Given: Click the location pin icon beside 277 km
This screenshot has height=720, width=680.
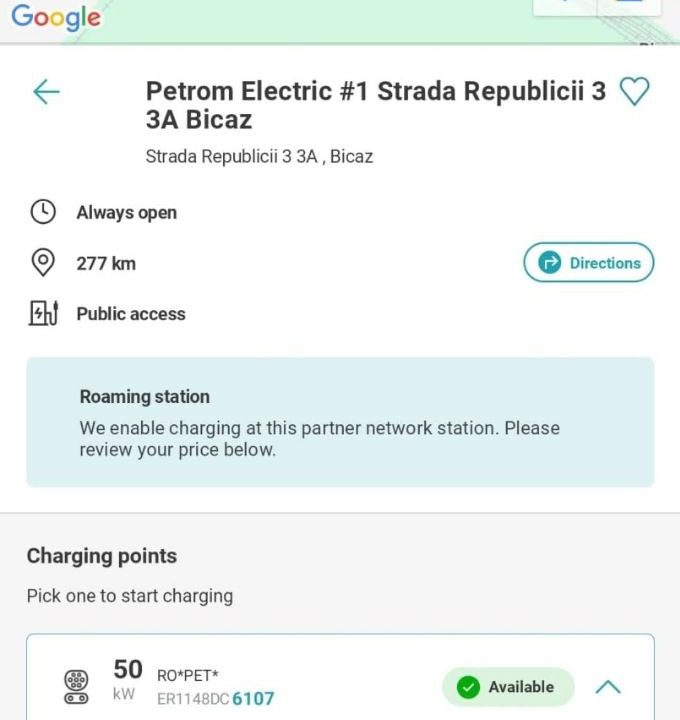Looking at the screenshot, I should tap(43, 263).
